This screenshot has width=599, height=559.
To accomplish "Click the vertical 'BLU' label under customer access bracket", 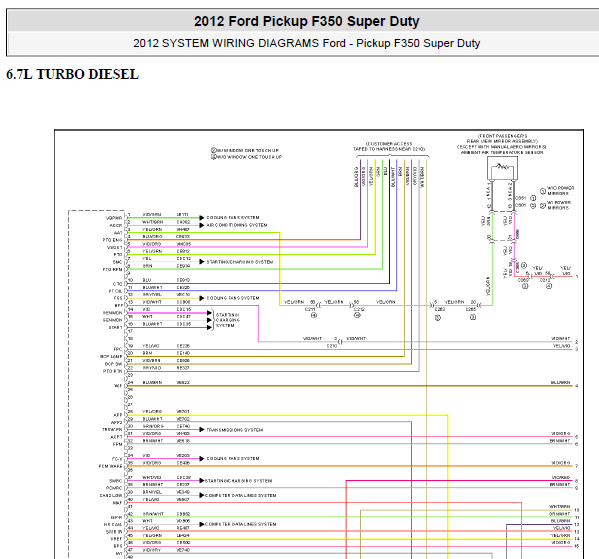I will click(386, 171).
